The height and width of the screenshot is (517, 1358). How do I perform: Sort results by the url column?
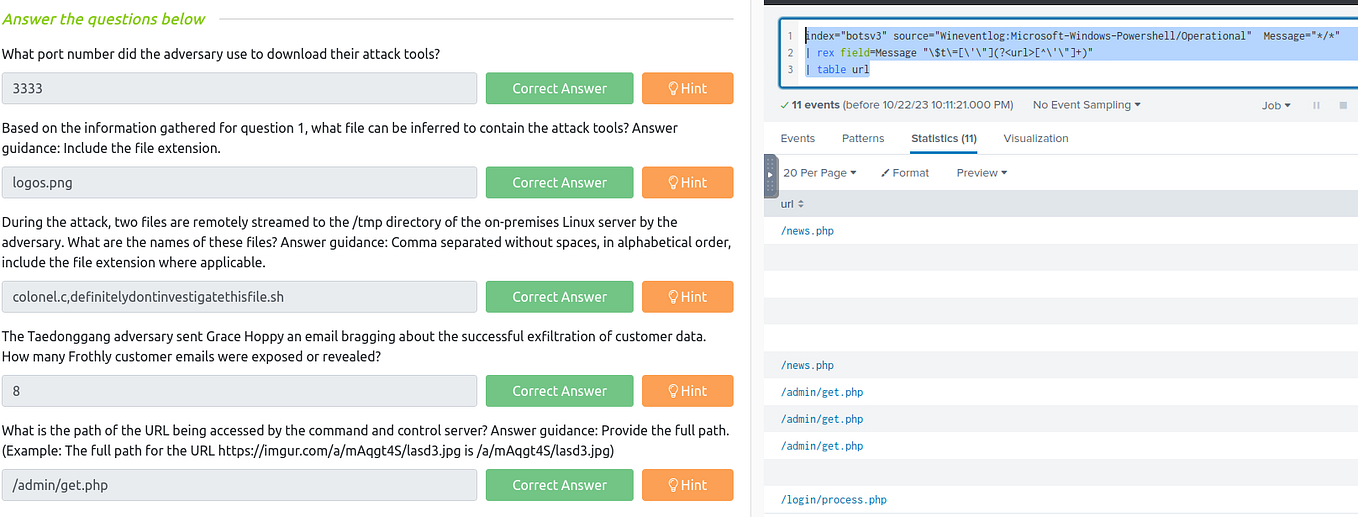point(792,204)
